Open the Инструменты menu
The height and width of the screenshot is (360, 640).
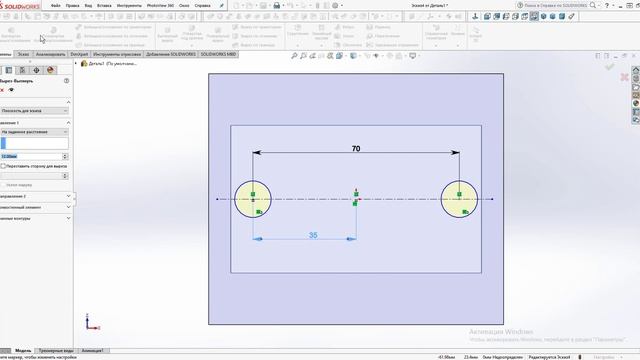[x=129, y=6]
